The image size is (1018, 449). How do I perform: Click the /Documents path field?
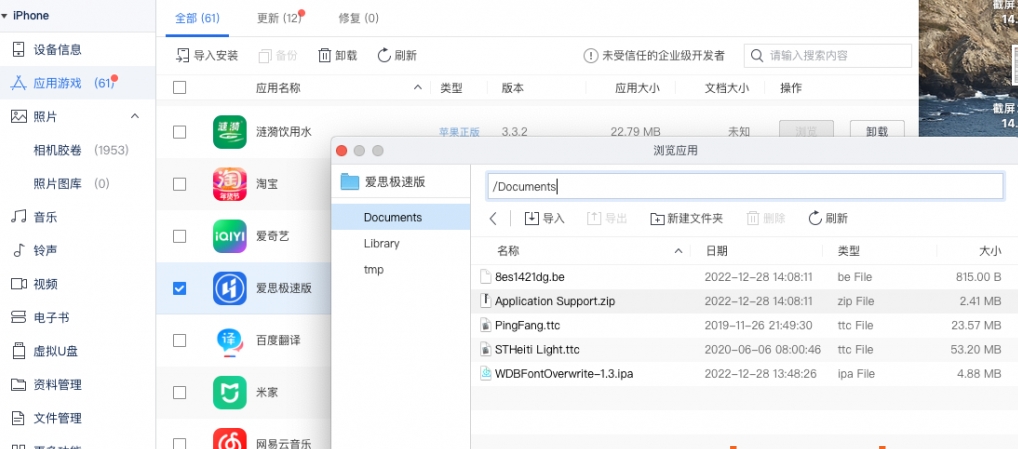[x=745, y=186]
